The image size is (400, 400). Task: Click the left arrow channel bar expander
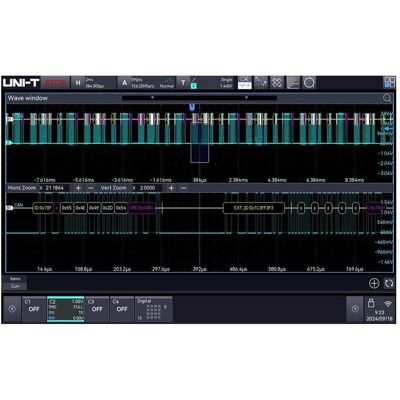tap(12, 309)
